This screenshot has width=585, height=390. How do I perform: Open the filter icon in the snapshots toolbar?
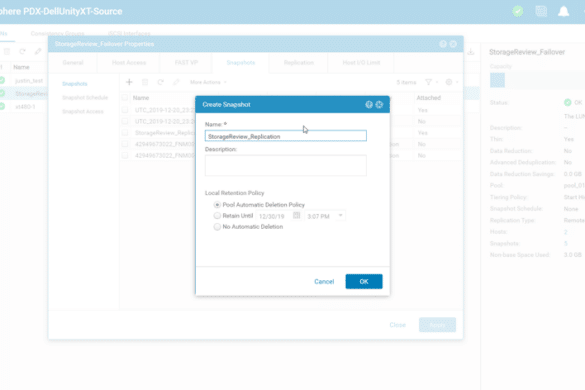point(429,82)
